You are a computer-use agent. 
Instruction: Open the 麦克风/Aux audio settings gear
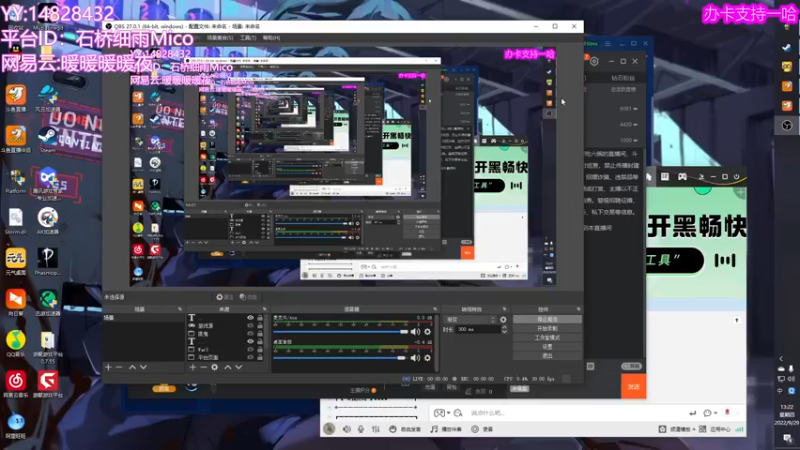point(428,332)
